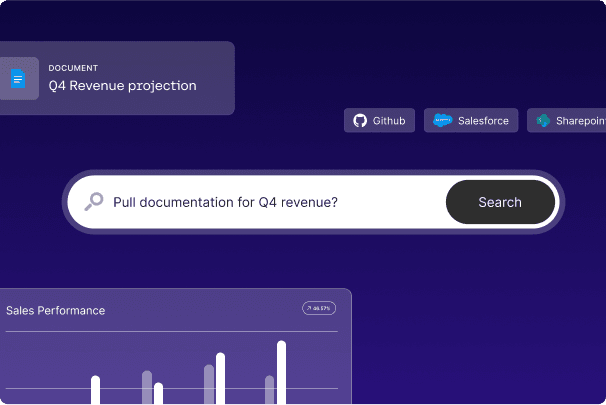Screen dimensions: 606x405
Task: Click the tallest white bar in the chart
Action: pos(281,373)
